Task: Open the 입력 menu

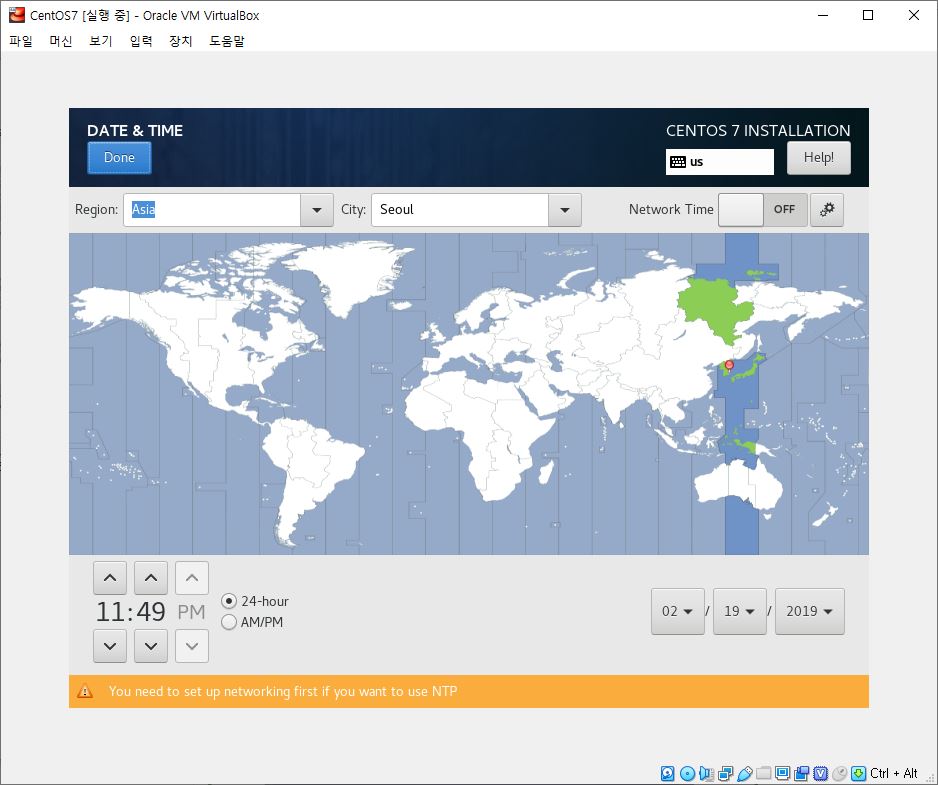Action: point(141,41)
